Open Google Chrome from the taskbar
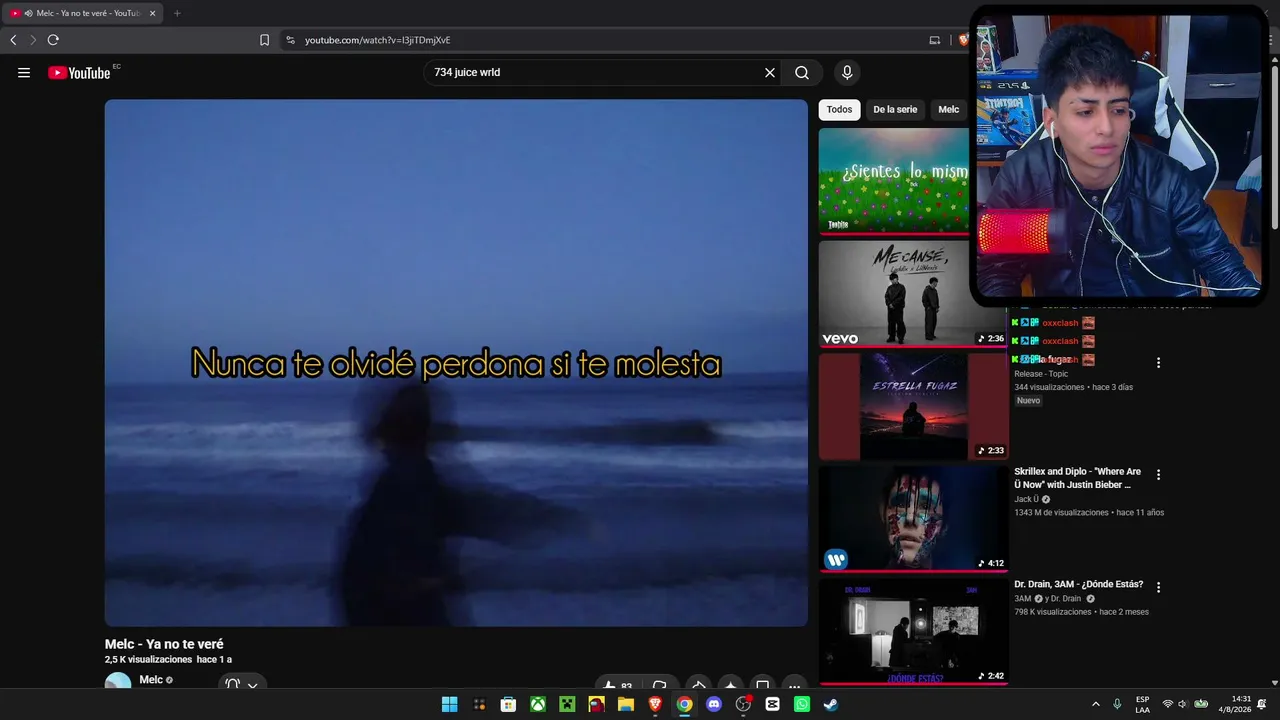This screenshot has height=720, width=1280. 684,704
